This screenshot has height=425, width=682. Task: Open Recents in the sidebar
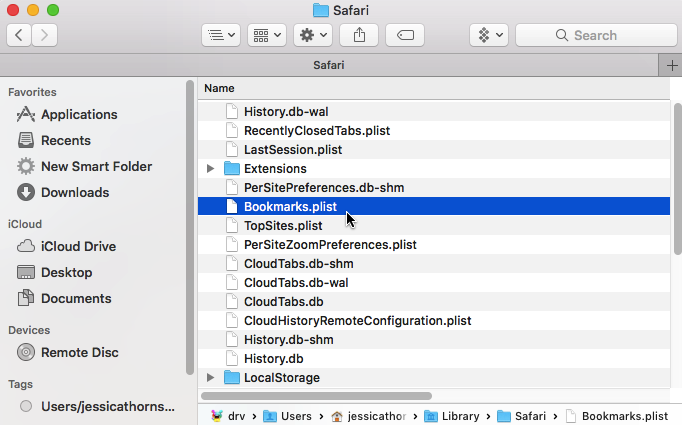point(54,141)
